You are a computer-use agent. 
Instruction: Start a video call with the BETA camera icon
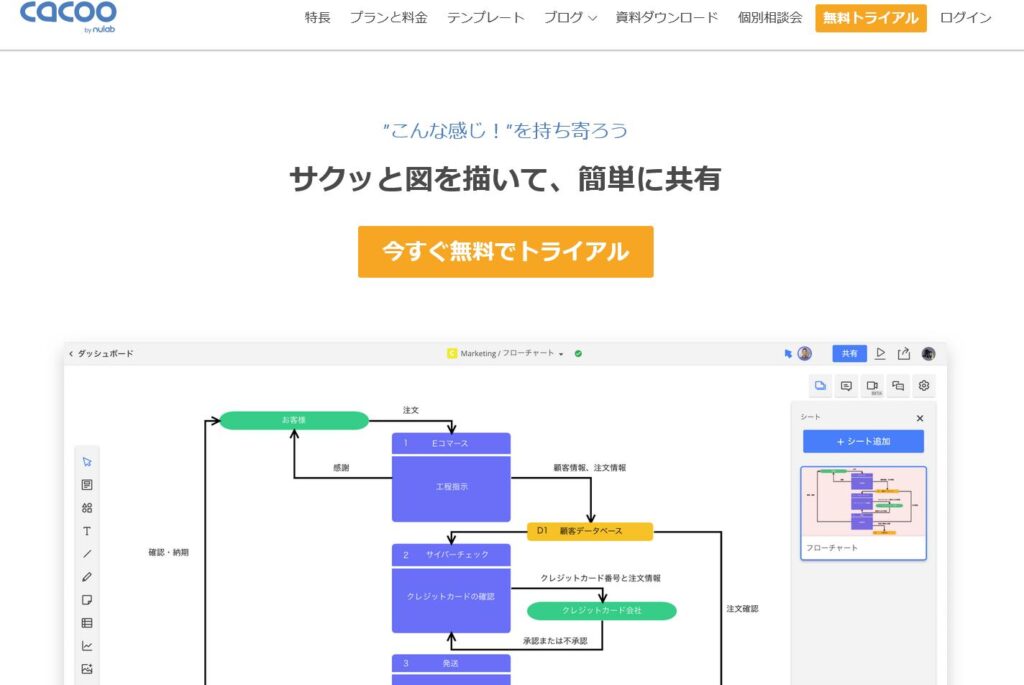(872, 385)
